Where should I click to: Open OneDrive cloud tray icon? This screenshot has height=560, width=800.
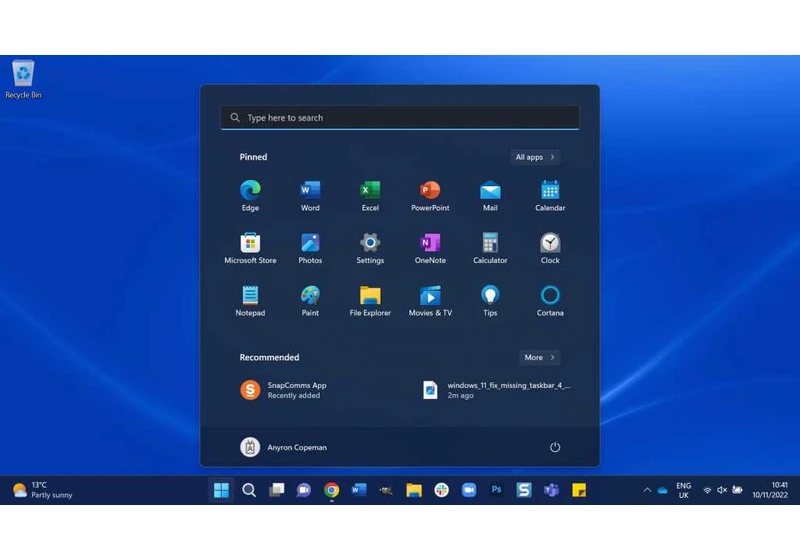(x=662, y=490)
